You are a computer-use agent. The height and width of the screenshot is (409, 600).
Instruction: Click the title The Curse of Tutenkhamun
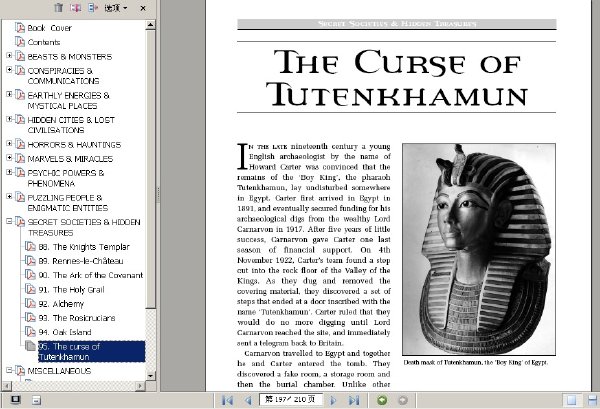tap(397, 78)
